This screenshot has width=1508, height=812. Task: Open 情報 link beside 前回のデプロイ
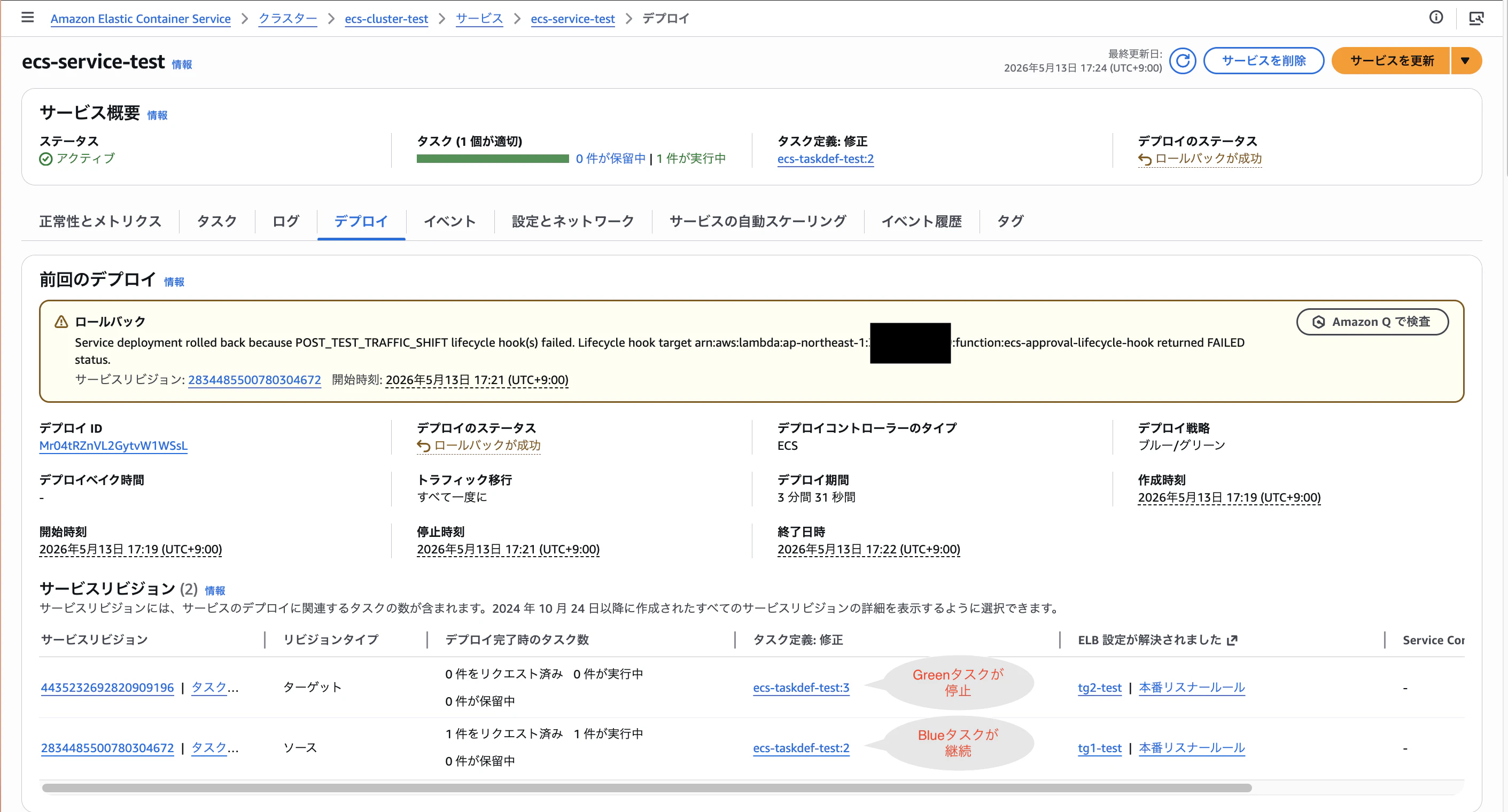click(x=174, y=282)
